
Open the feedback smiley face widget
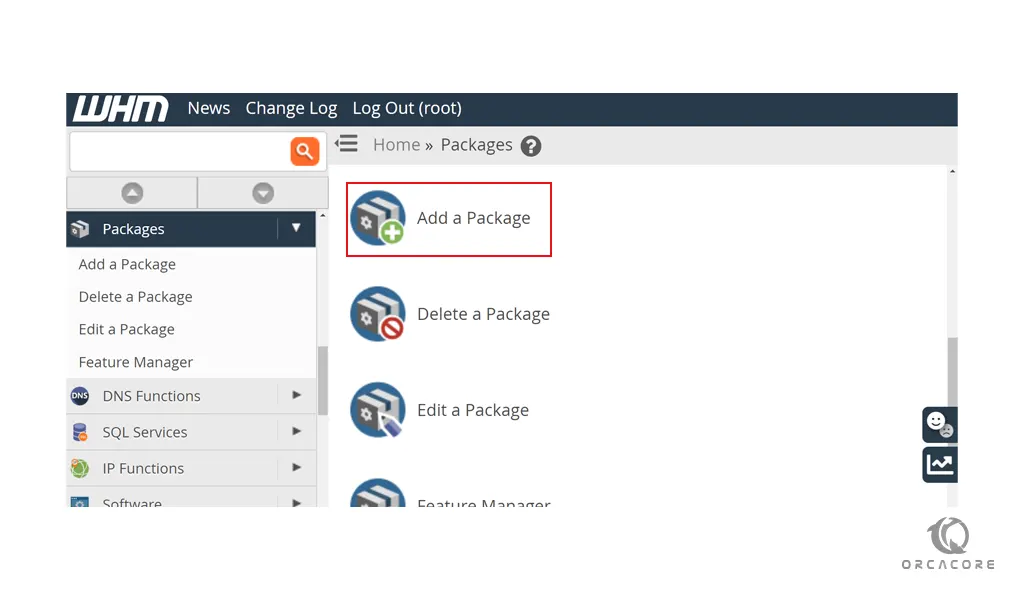point(940,424)
